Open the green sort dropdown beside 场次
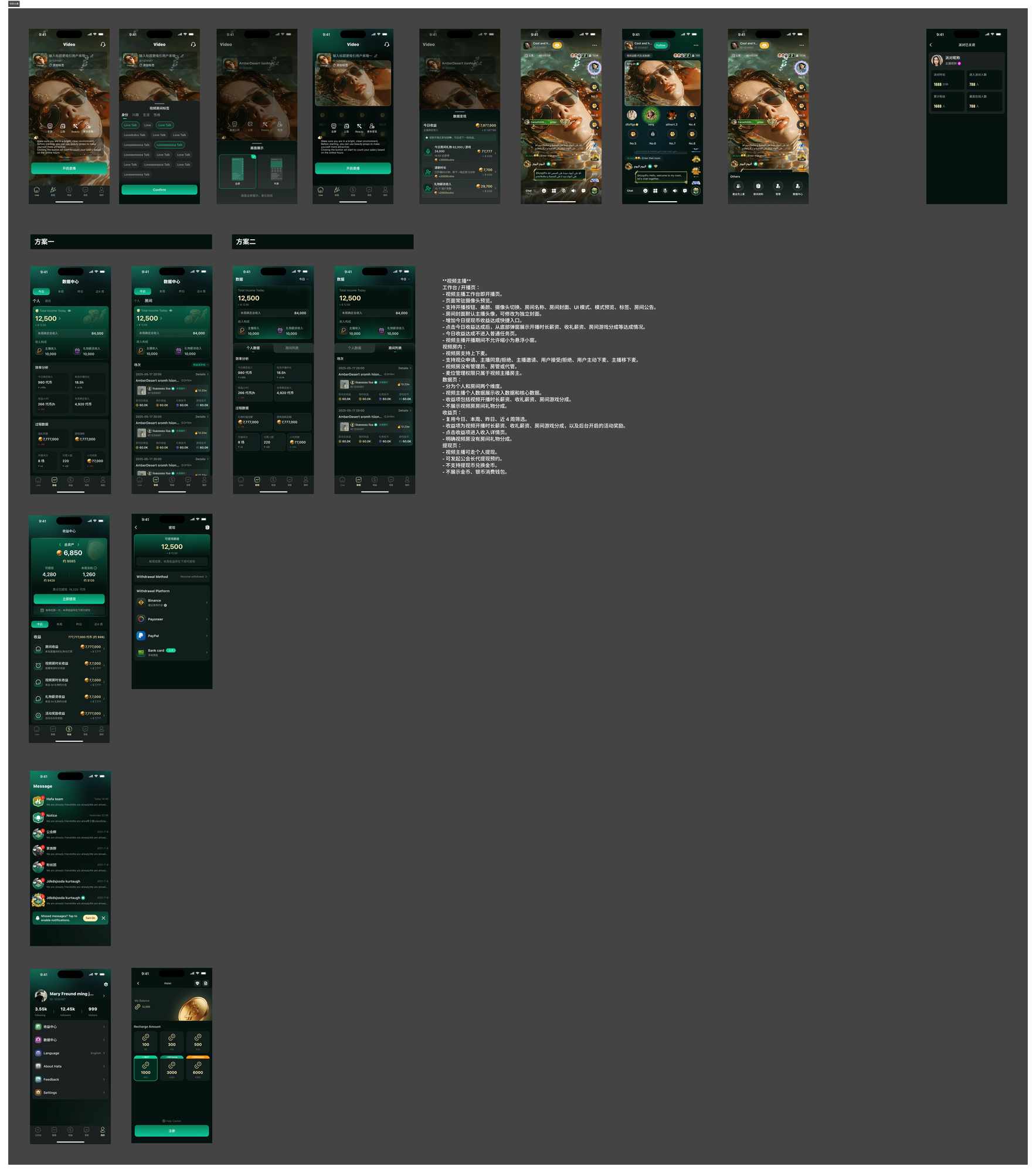The width and height of the screenshot is (1036, 1173). (201, 365)
